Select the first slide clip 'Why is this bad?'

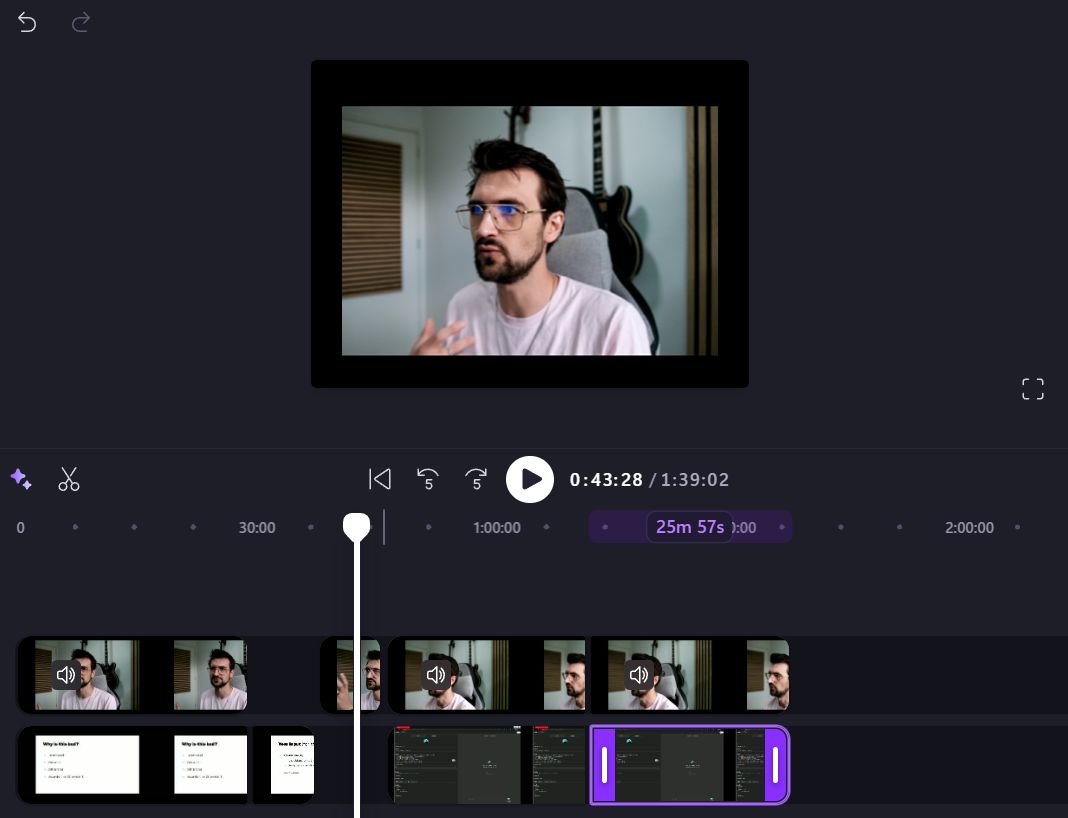tap(133, 764)
